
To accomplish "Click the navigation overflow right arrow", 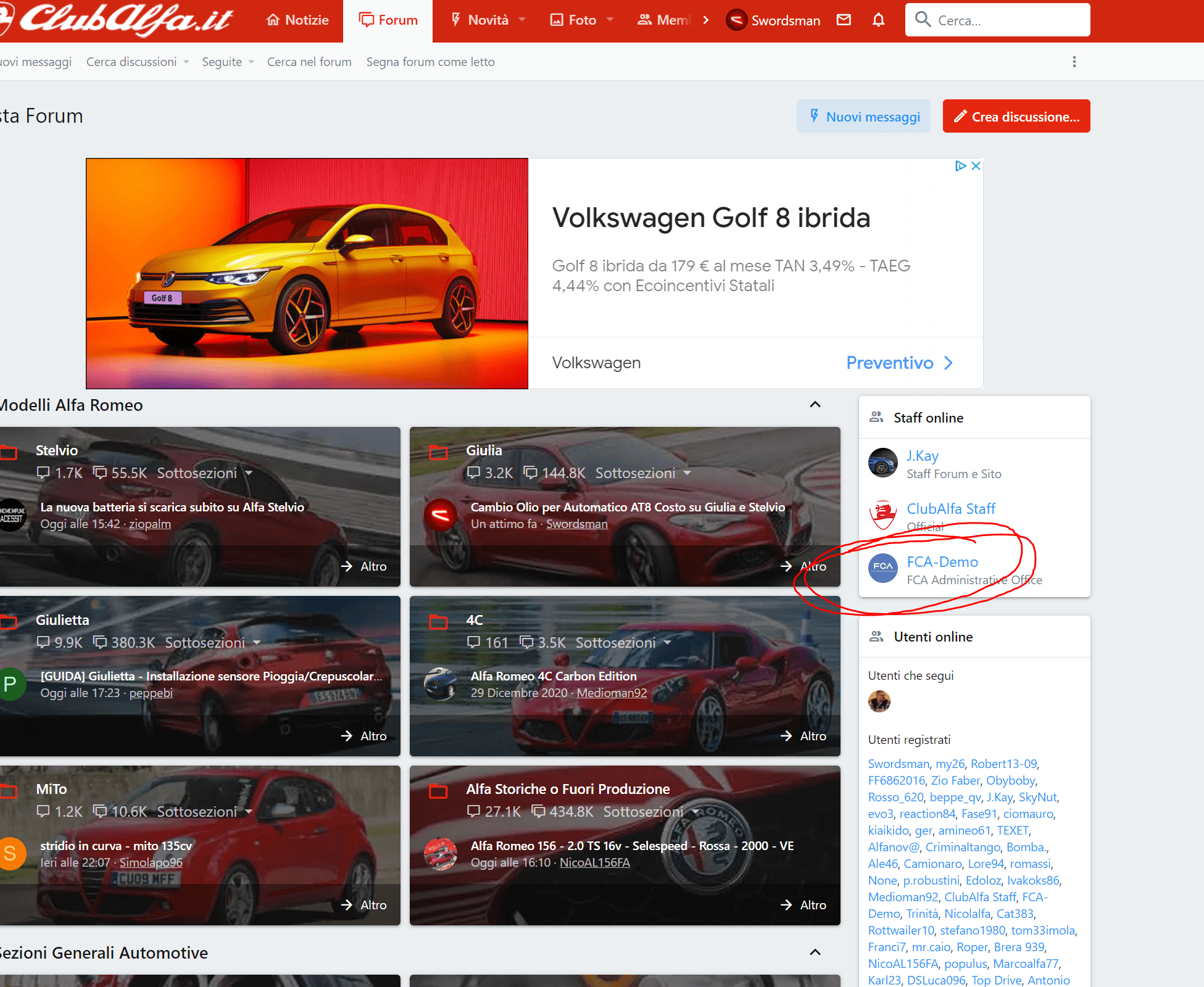I will [706, 20].
